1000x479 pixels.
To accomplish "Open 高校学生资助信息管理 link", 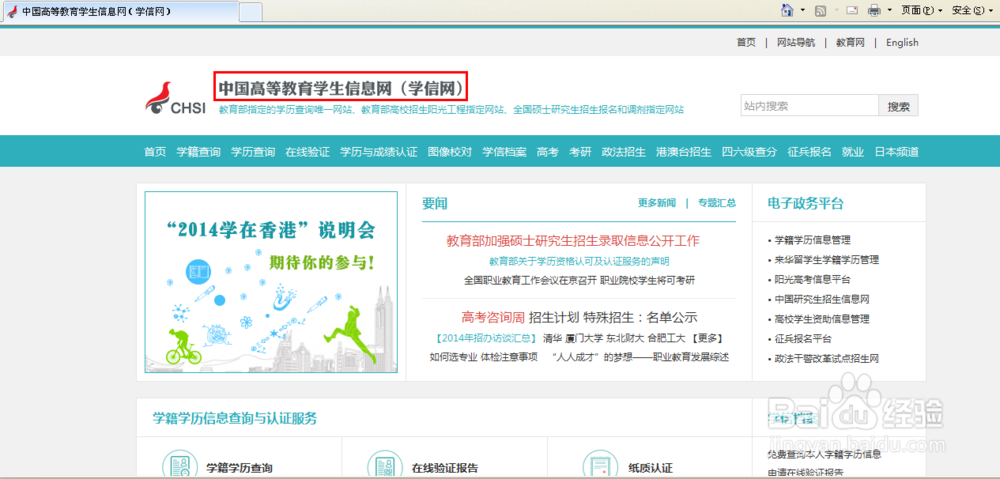I will (822, 320).
